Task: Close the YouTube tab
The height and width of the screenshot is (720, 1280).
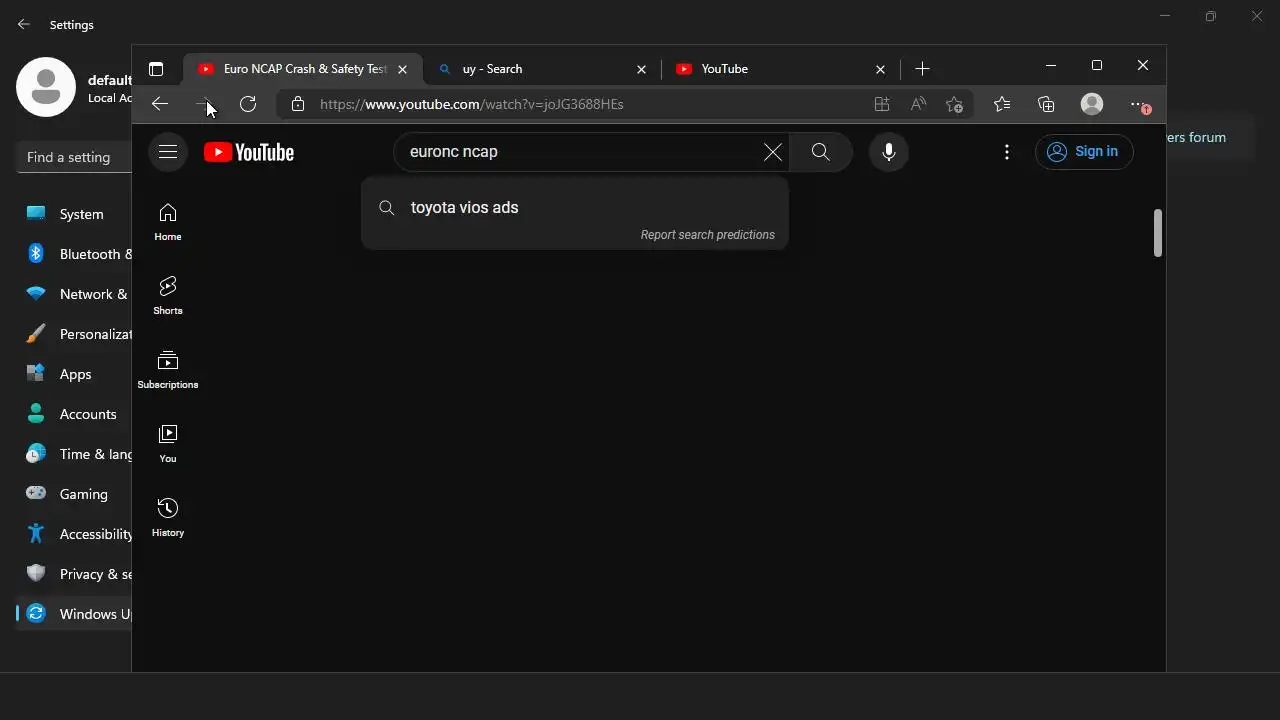Action: (880, 69)
